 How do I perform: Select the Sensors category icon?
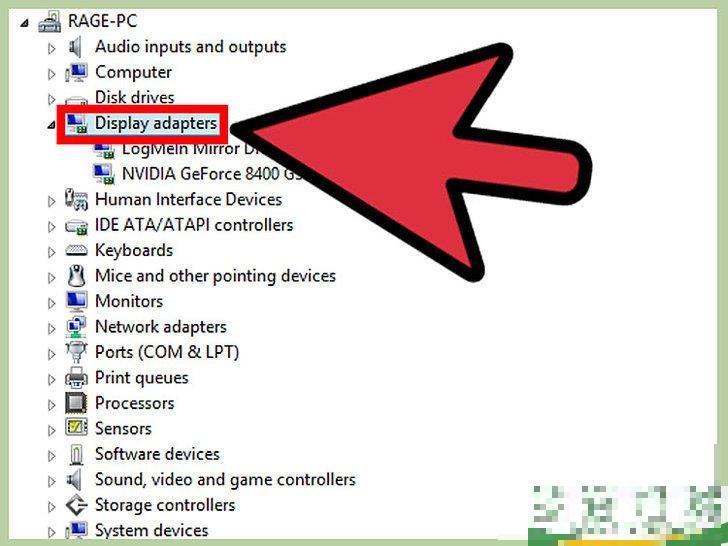tap(76, 428)
